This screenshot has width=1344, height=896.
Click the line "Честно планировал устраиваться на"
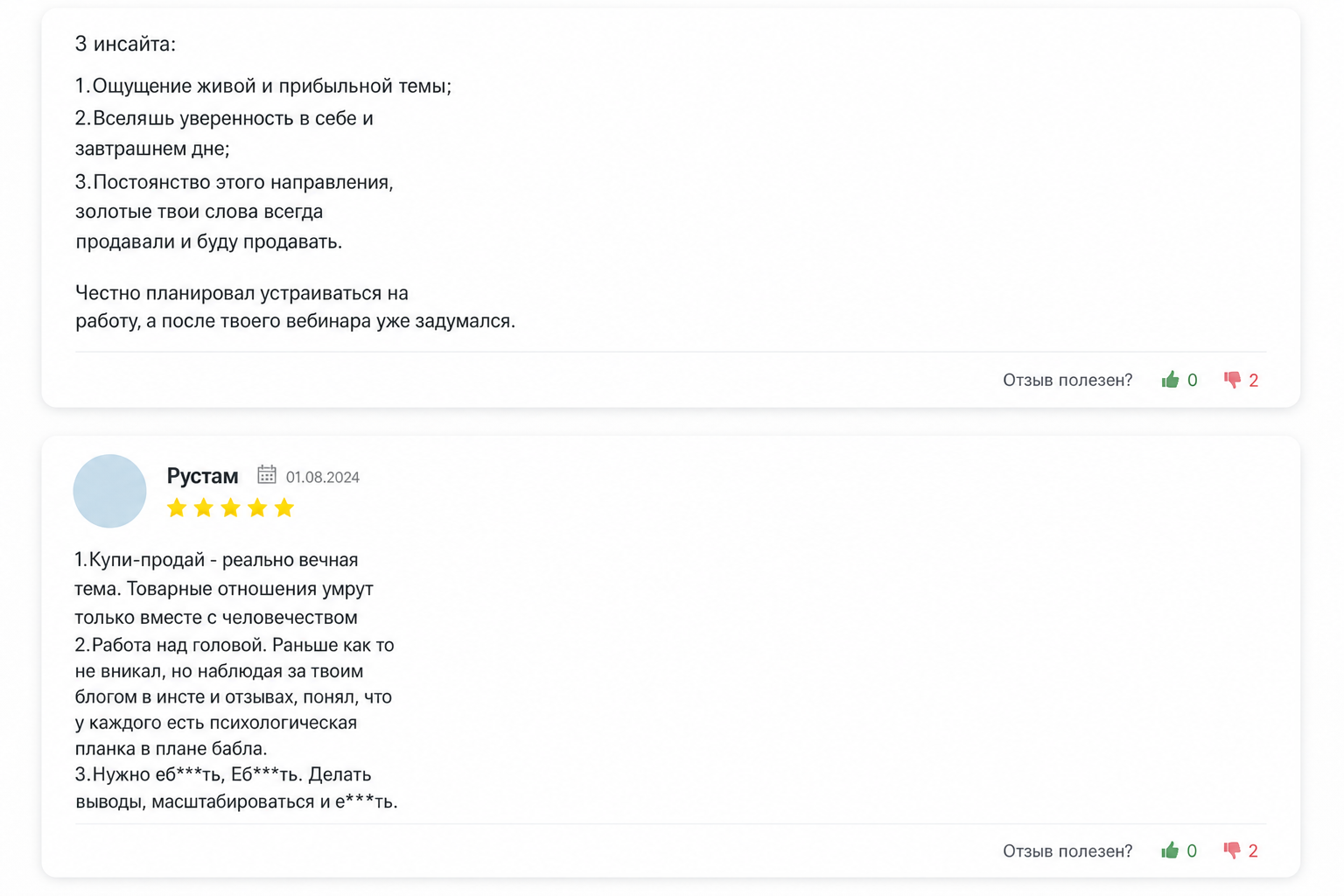(241, 293)
